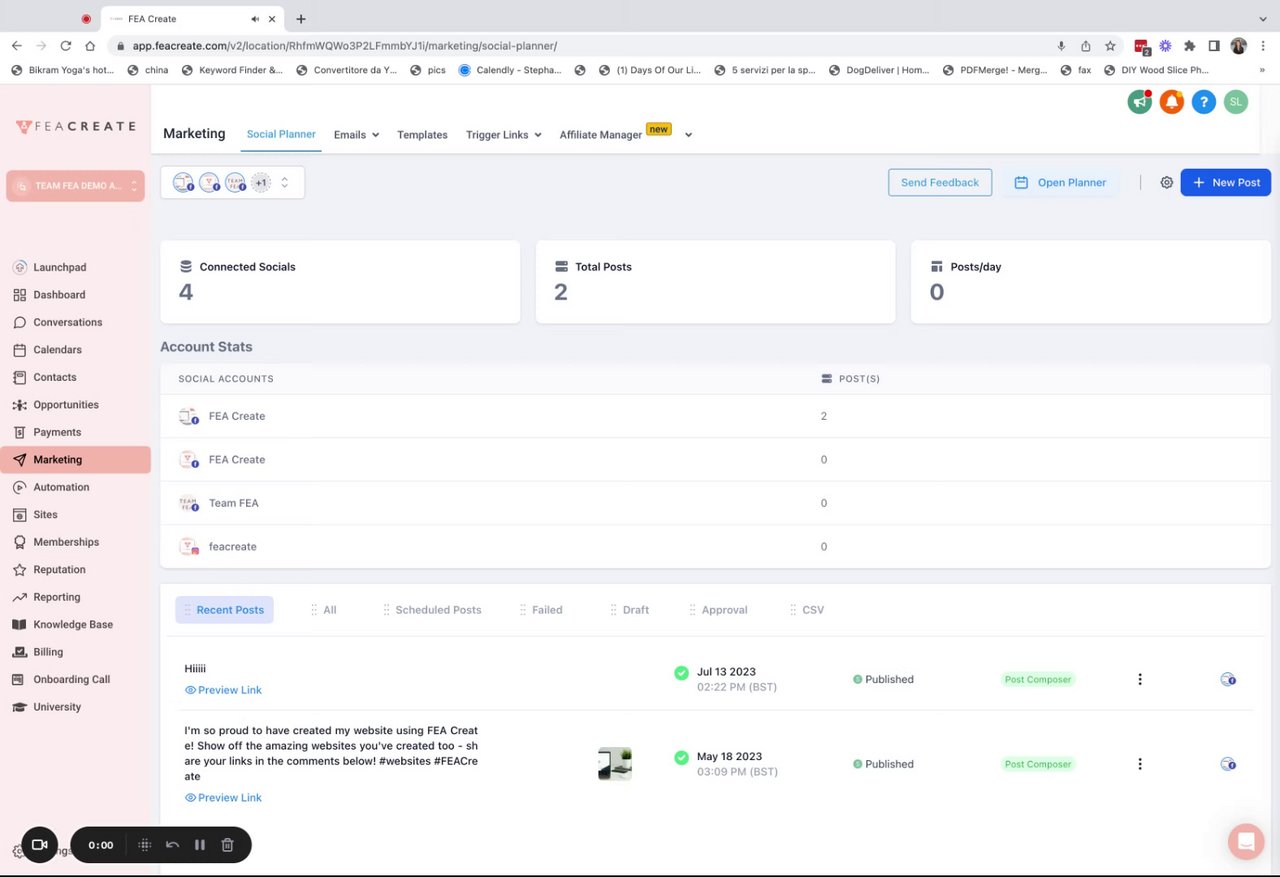Screen dimensions: 1280x877
Task: Select the Recent Posts tab
Action: click(x=224, y=610)
